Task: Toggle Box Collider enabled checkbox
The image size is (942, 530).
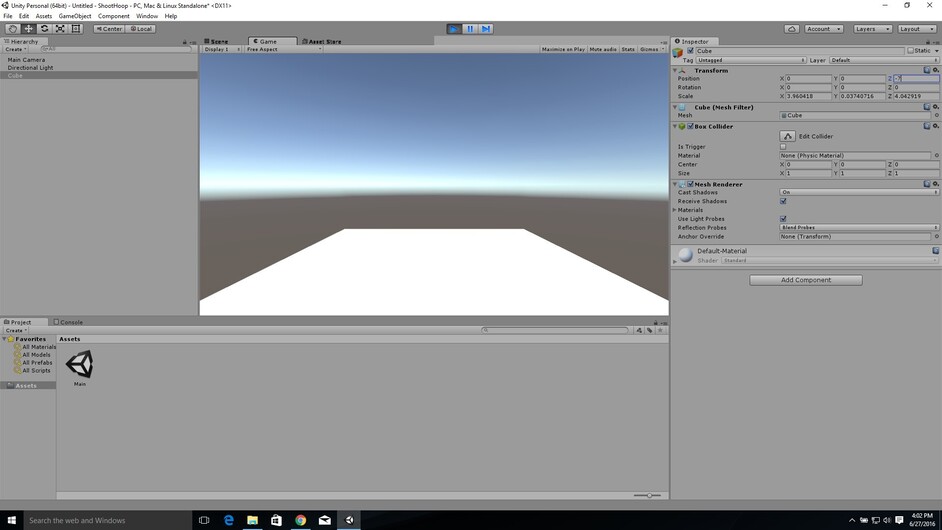Action: click(690, 126)
